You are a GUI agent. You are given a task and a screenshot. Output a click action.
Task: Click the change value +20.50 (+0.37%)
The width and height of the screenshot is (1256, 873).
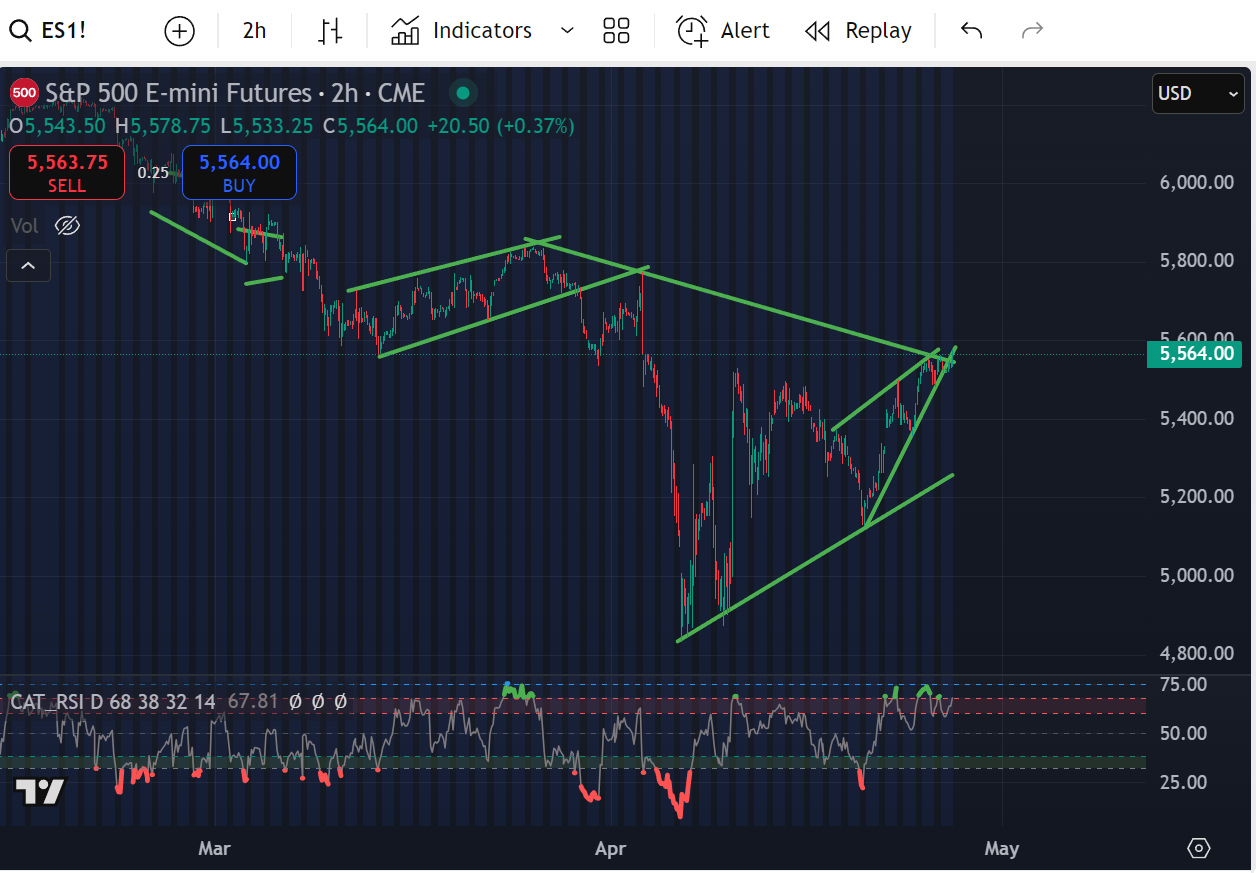(501, 127)
